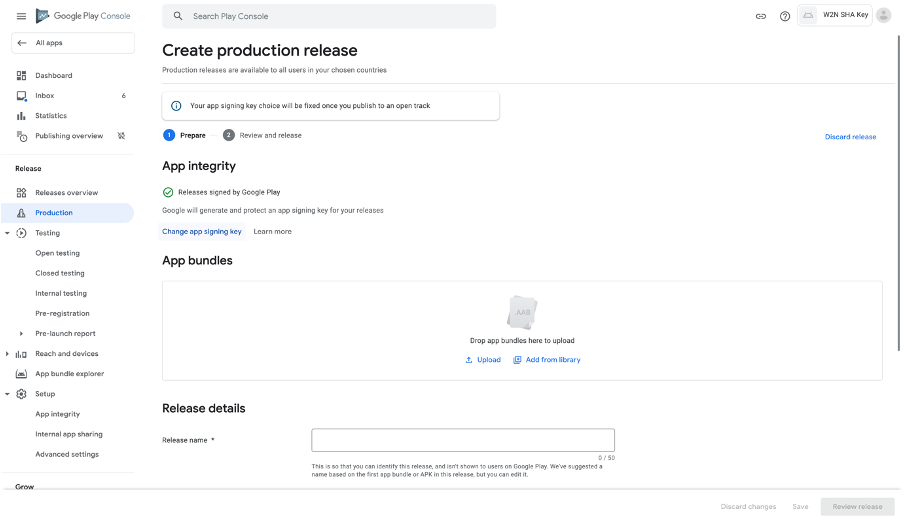
Task: Open Statistics bar chart icon
Action: click(x=22, y=116)
